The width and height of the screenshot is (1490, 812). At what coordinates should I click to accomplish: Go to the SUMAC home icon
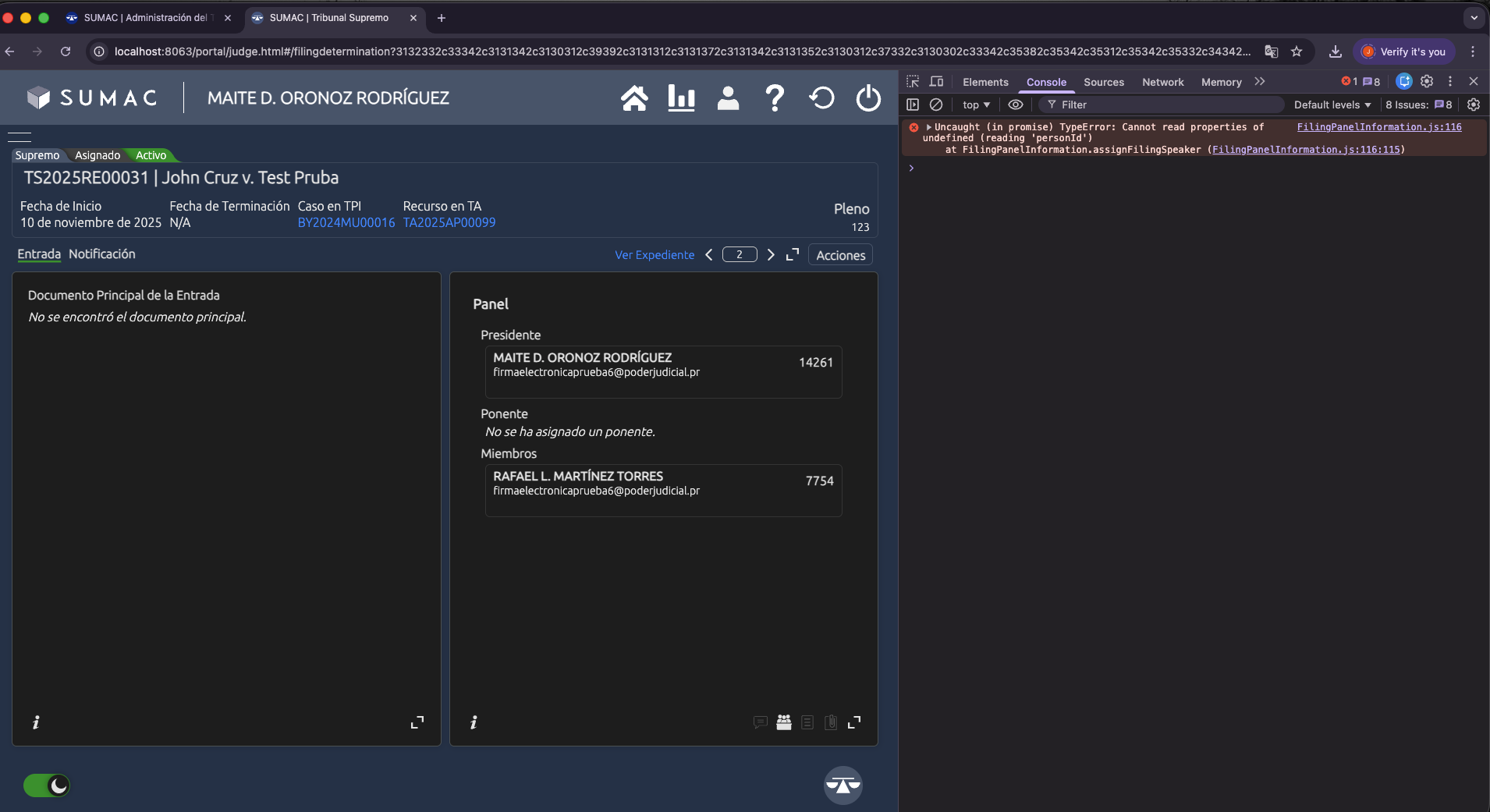[634, 98]
